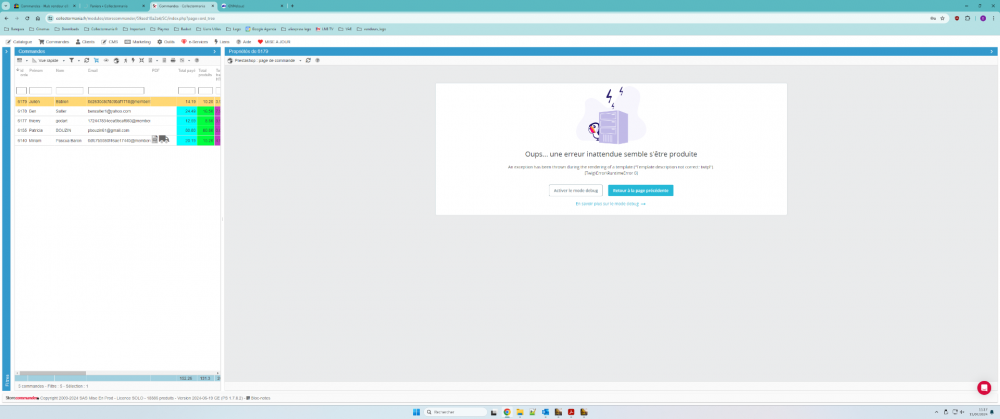Select order row with bensalter1@yahoo.com

point(118,111)
